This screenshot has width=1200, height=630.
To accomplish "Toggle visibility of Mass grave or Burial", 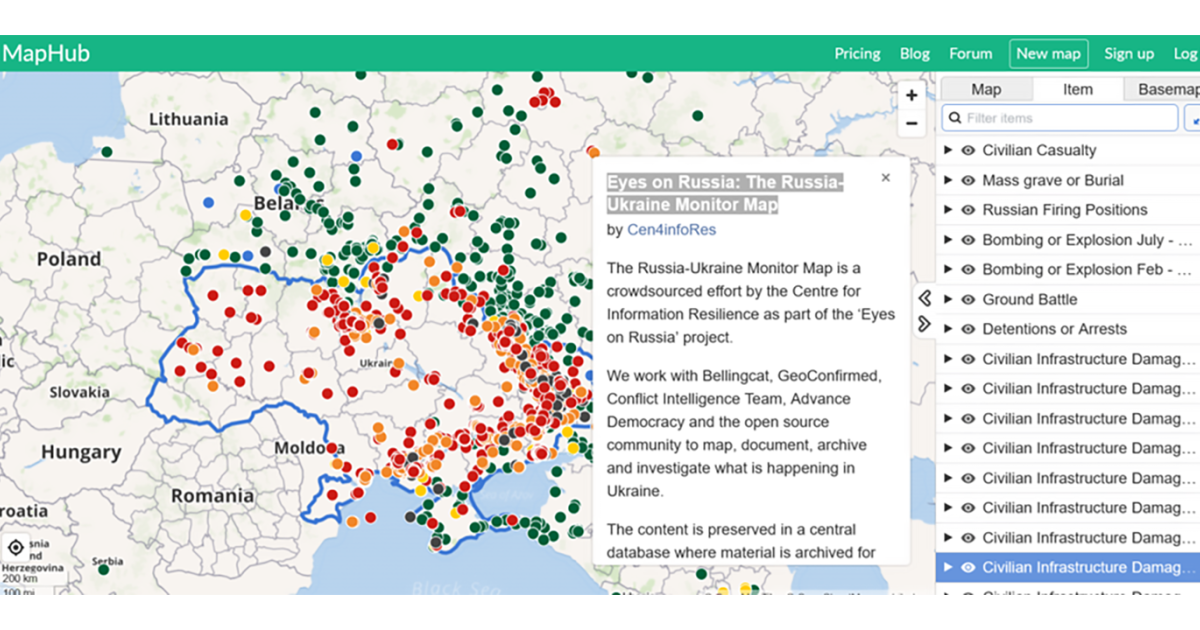I will (968, 180).
